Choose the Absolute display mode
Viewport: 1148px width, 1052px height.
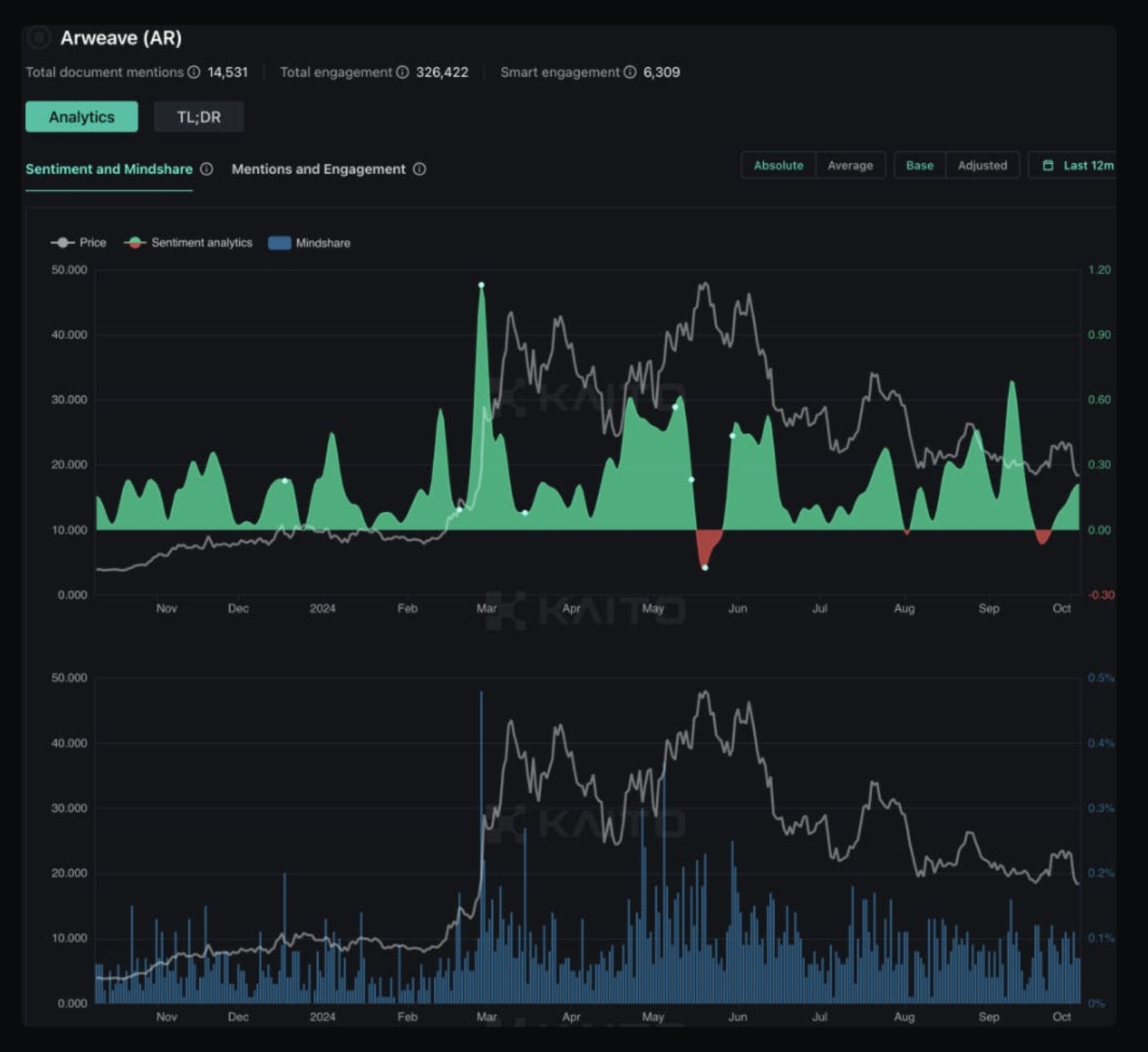pyautogui.click(x=778, y=165)
